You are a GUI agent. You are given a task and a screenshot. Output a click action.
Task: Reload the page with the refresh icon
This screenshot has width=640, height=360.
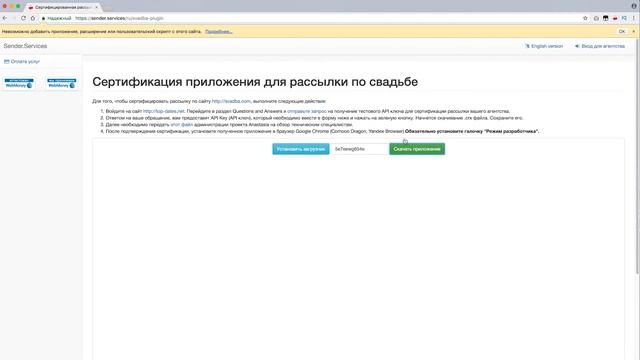pyautogui.click(x=23, y=18)
